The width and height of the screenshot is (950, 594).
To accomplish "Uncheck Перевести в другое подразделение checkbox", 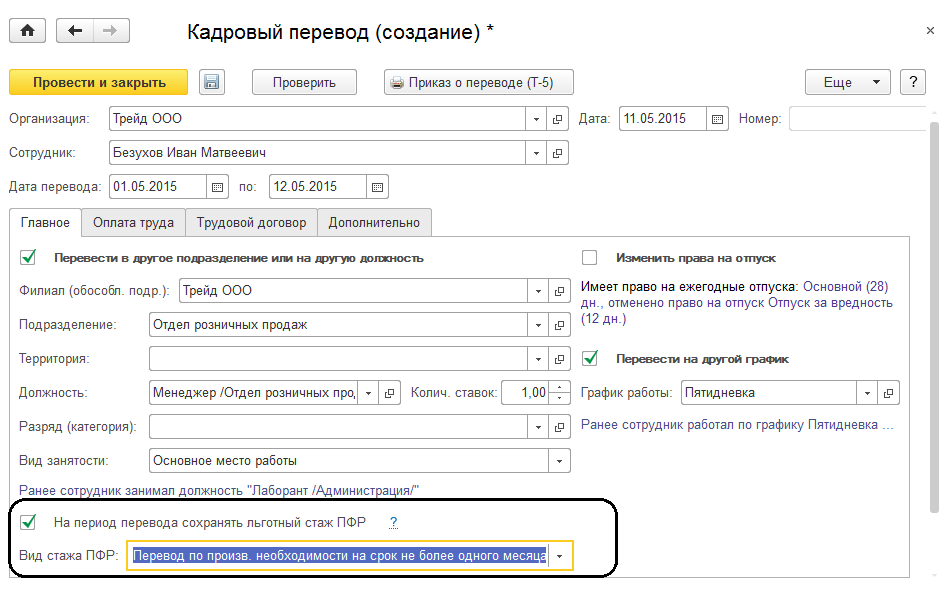I will [x=28, y=257].
